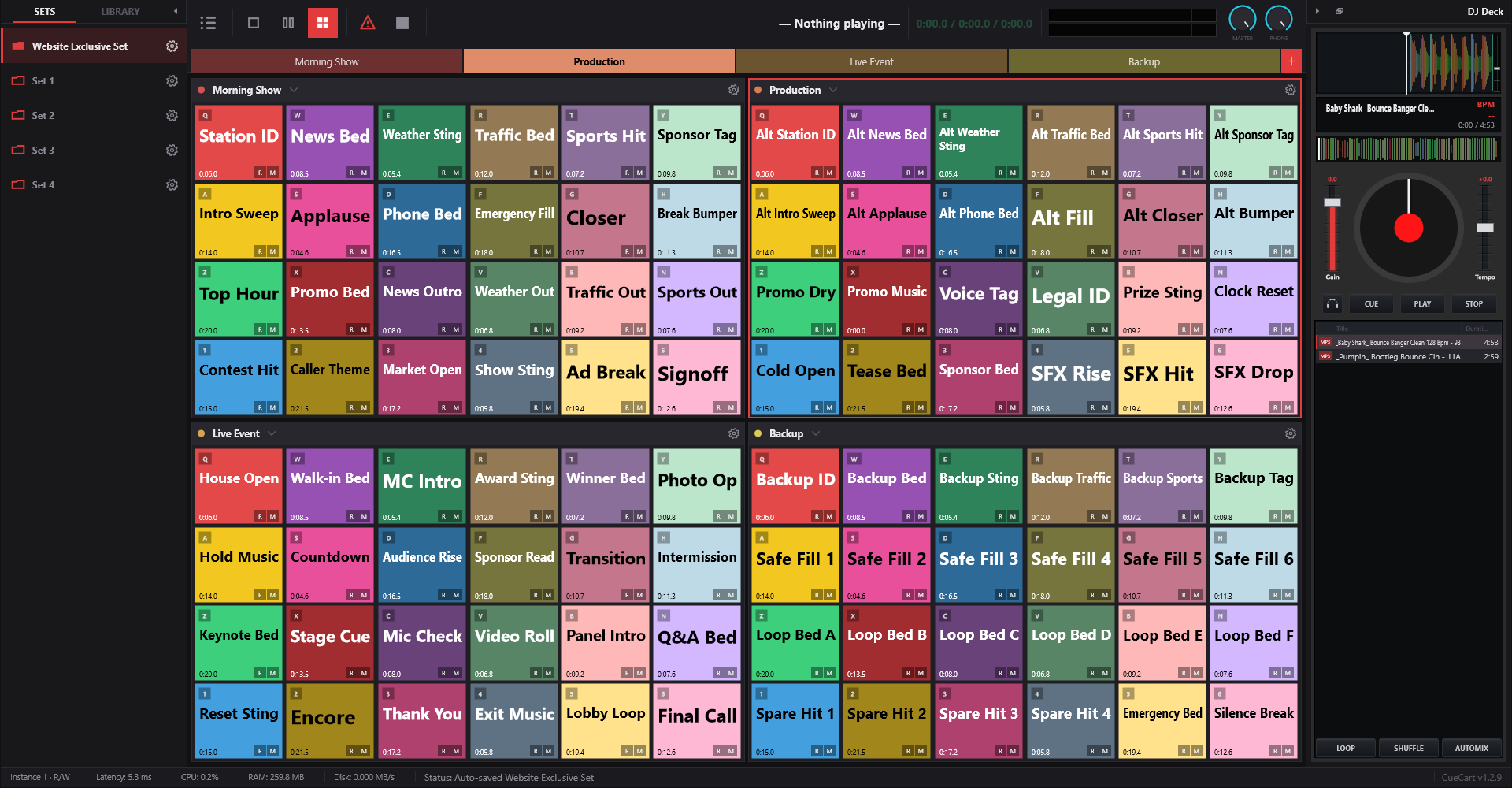Open Live Event panel settings gear
The height and width of the screenshot is (788, 1512).
click(x=734, y=434)
